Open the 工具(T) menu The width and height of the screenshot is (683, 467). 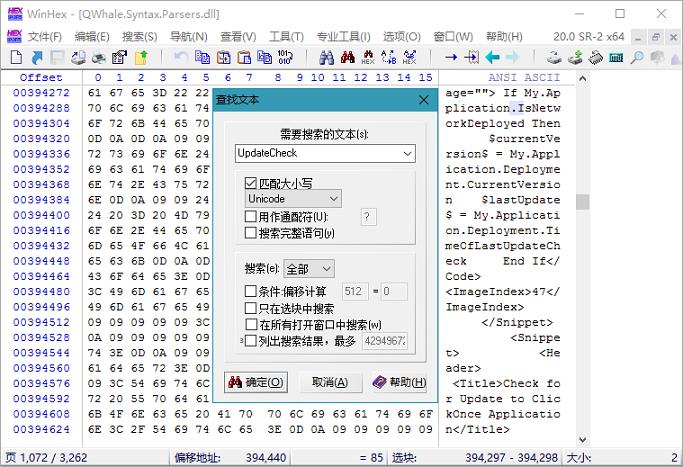(x=286, y=36)
